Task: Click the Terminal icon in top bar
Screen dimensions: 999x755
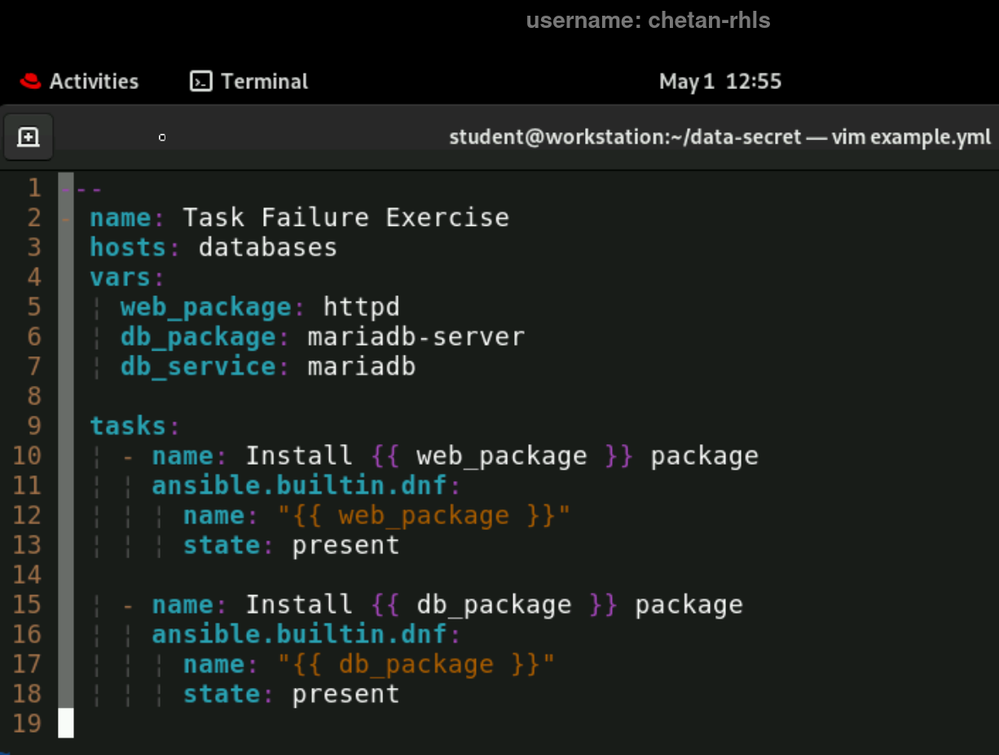Action: (x=201, y=82)
